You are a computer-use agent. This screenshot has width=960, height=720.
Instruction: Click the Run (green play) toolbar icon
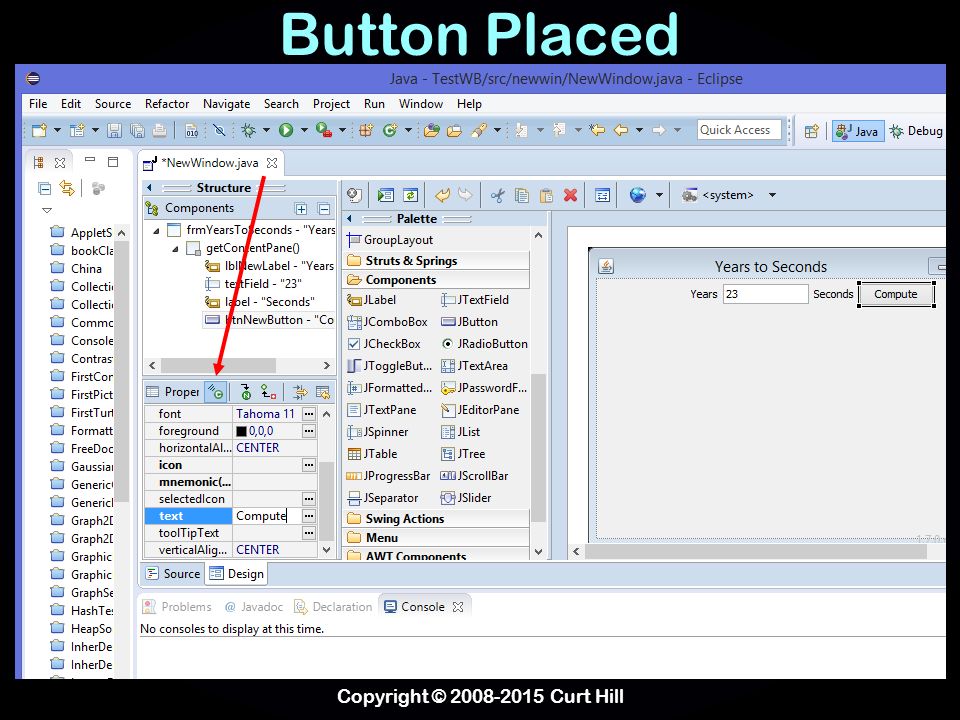[286, 130]
